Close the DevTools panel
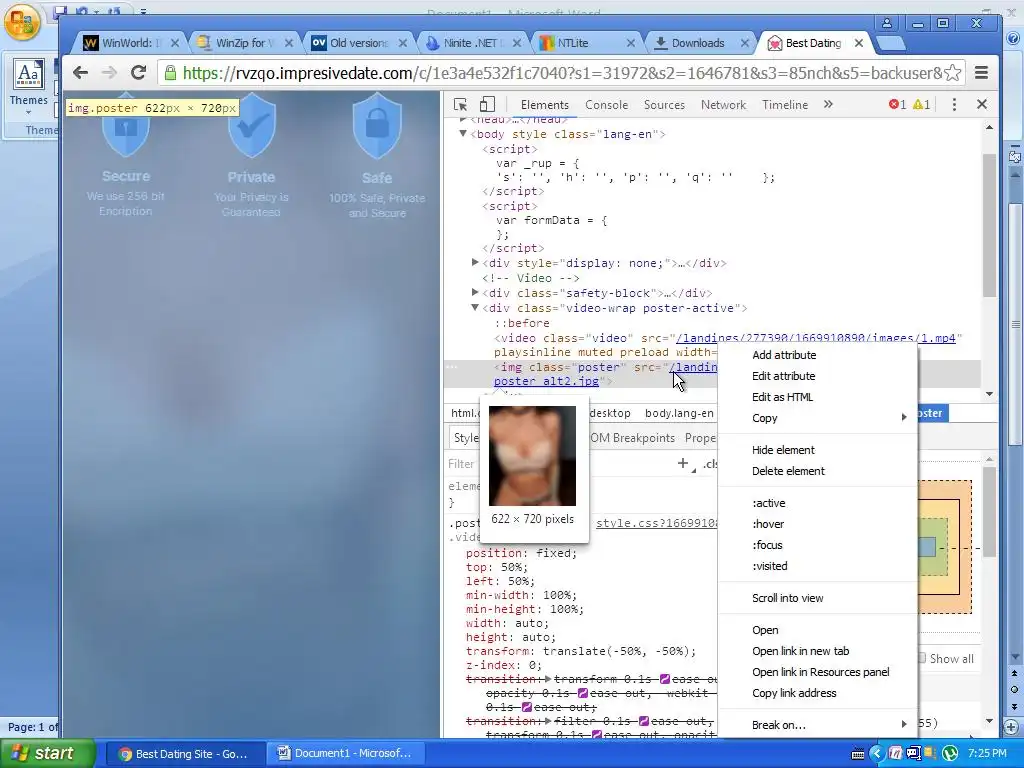This screenshot has height=768, width=1024. [x=982, y=104]
